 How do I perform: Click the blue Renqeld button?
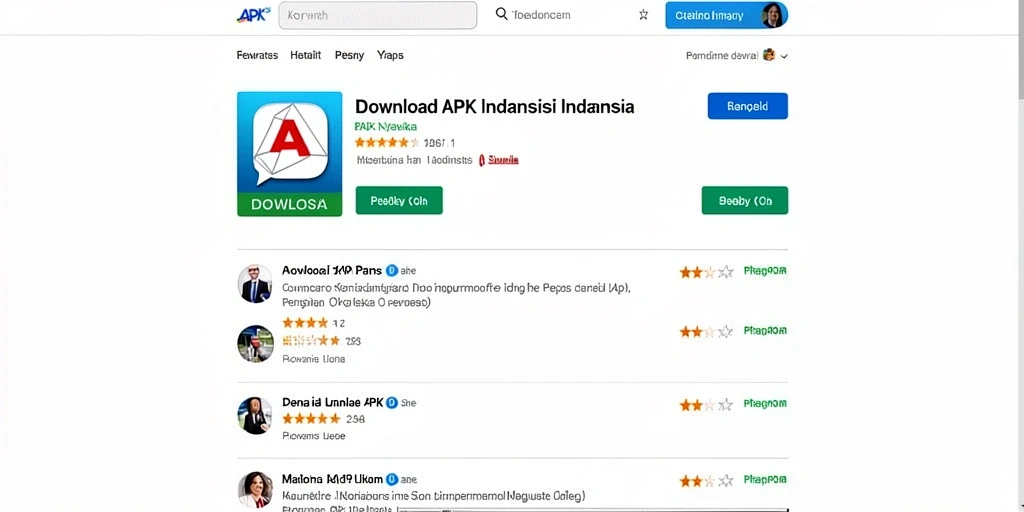point(748,106)
